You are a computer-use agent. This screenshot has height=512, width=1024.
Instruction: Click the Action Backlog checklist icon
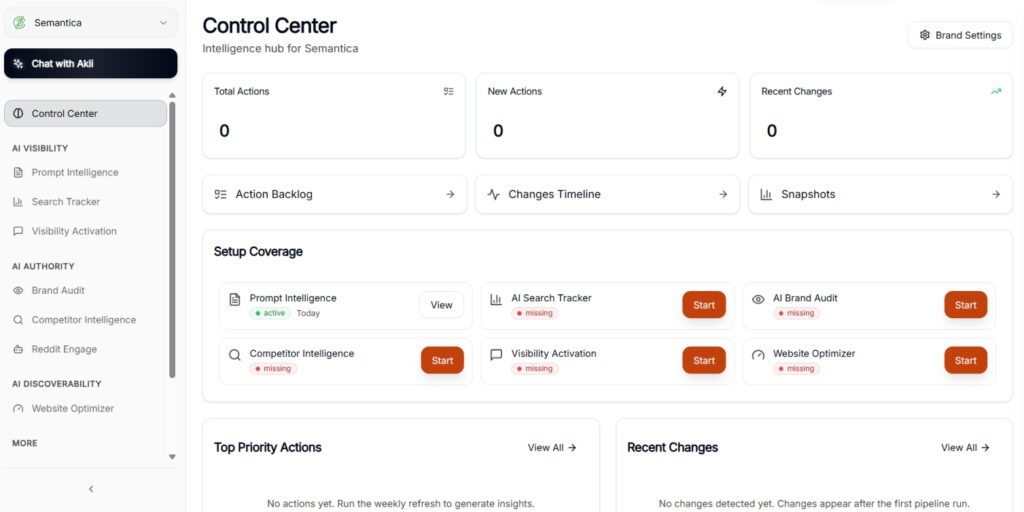click(x=221, y=195)
